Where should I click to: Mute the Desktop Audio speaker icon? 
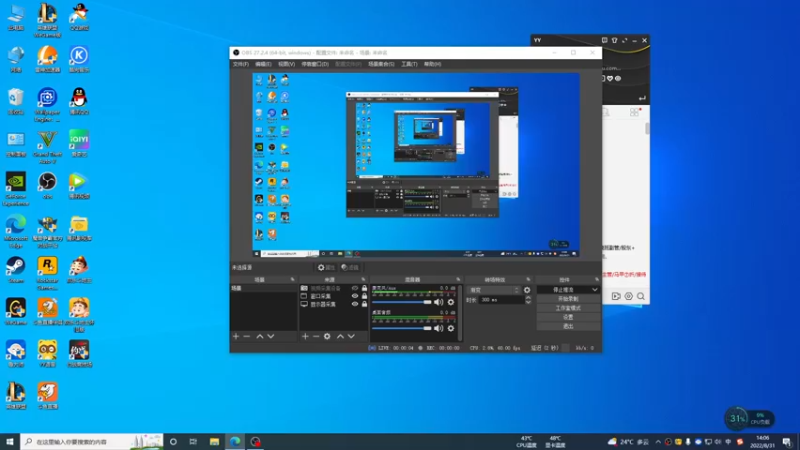[438, 328]
